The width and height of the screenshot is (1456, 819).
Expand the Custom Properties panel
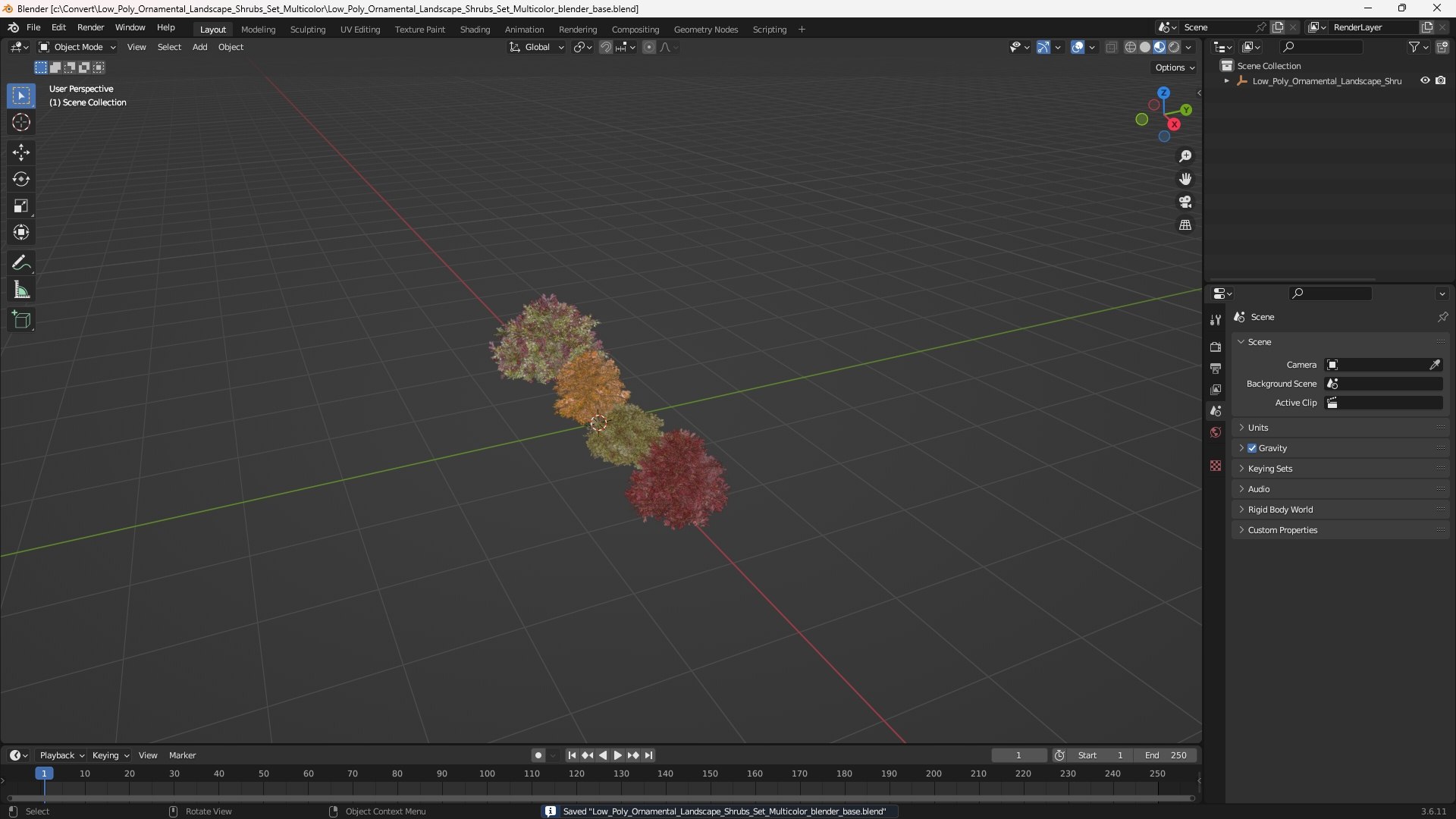1340,530
